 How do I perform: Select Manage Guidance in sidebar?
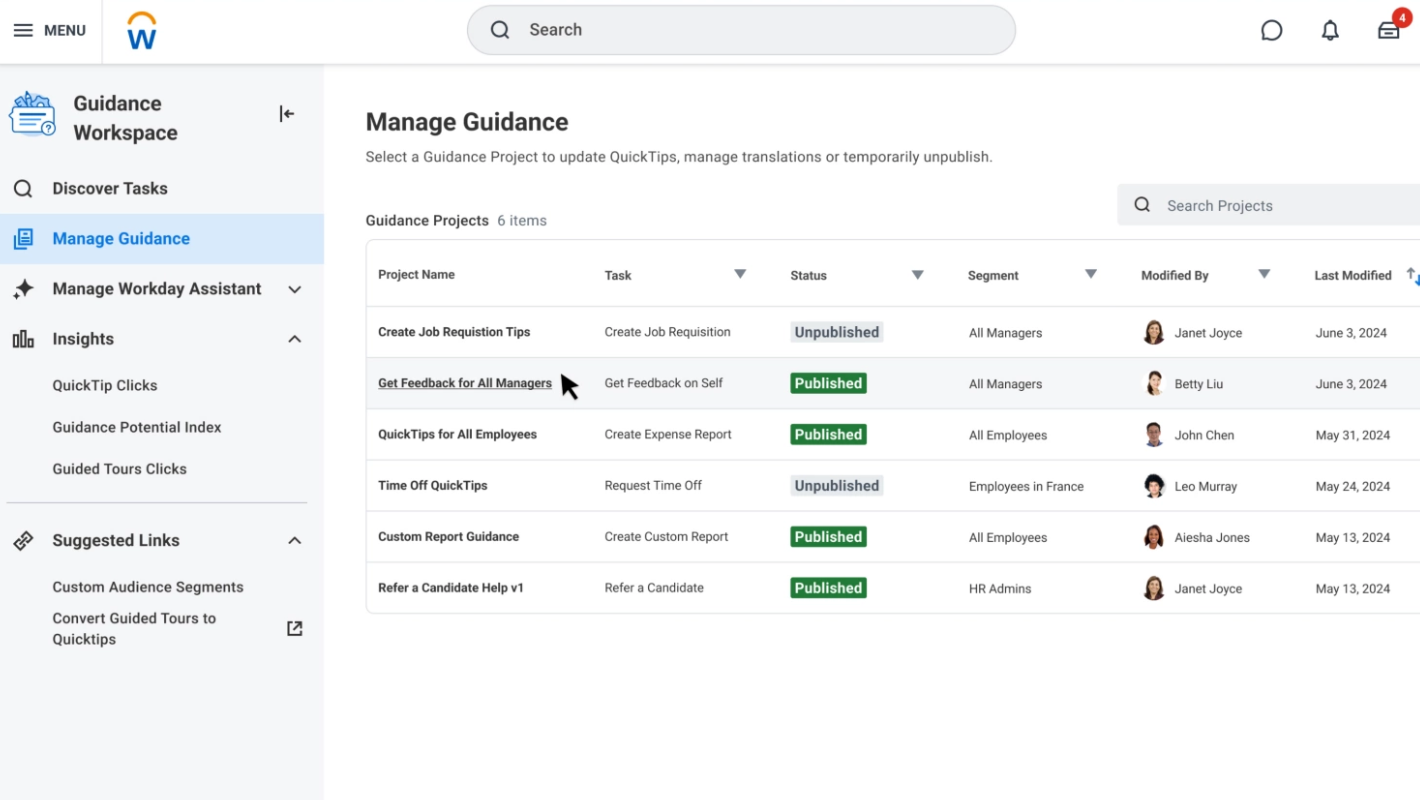coord(121,238)
